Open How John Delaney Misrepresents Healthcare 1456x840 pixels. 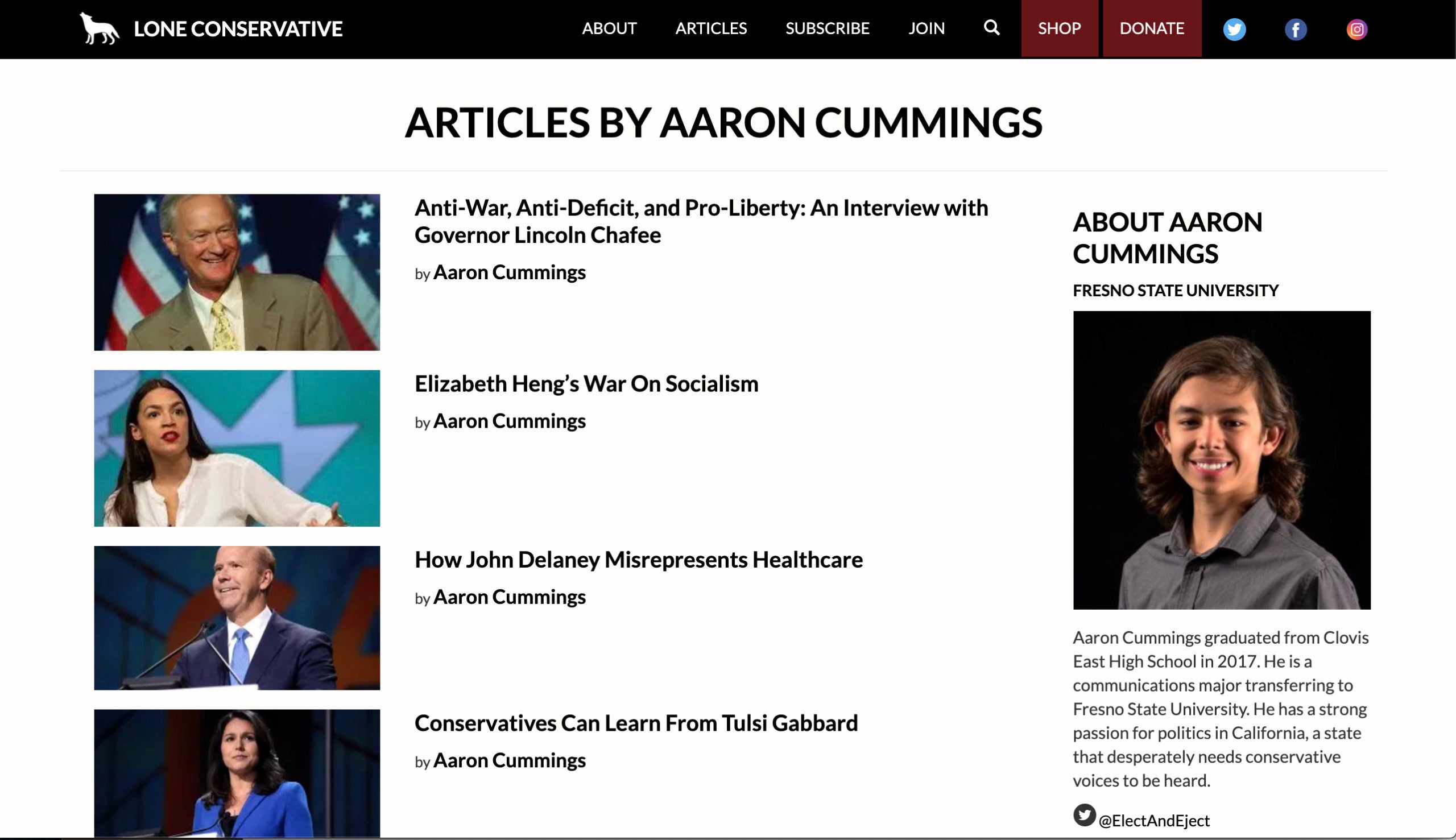click(639, 560)
